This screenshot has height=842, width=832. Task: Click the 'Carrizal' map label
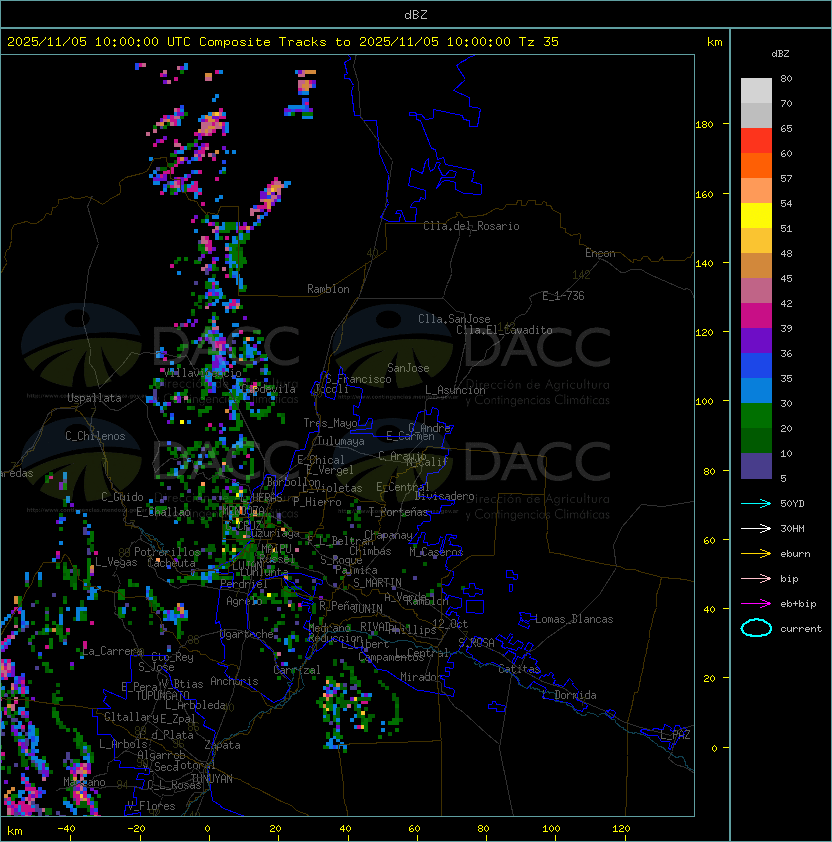tap(297, 670)
